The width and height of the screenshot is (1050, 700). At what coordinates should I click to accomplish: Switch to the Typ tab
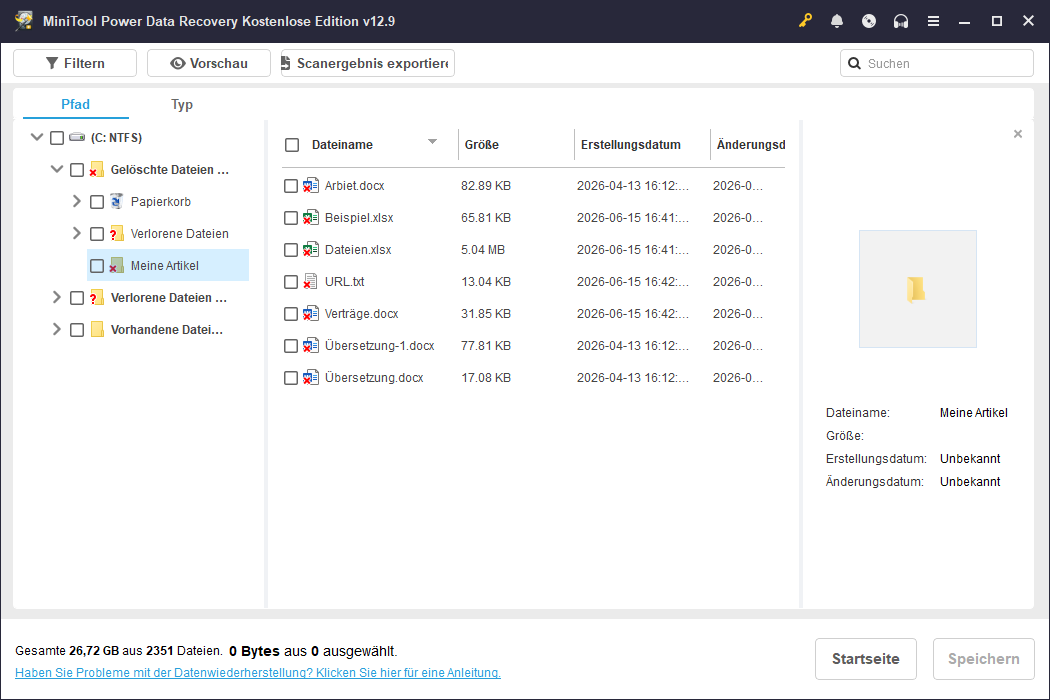point(181,104)
